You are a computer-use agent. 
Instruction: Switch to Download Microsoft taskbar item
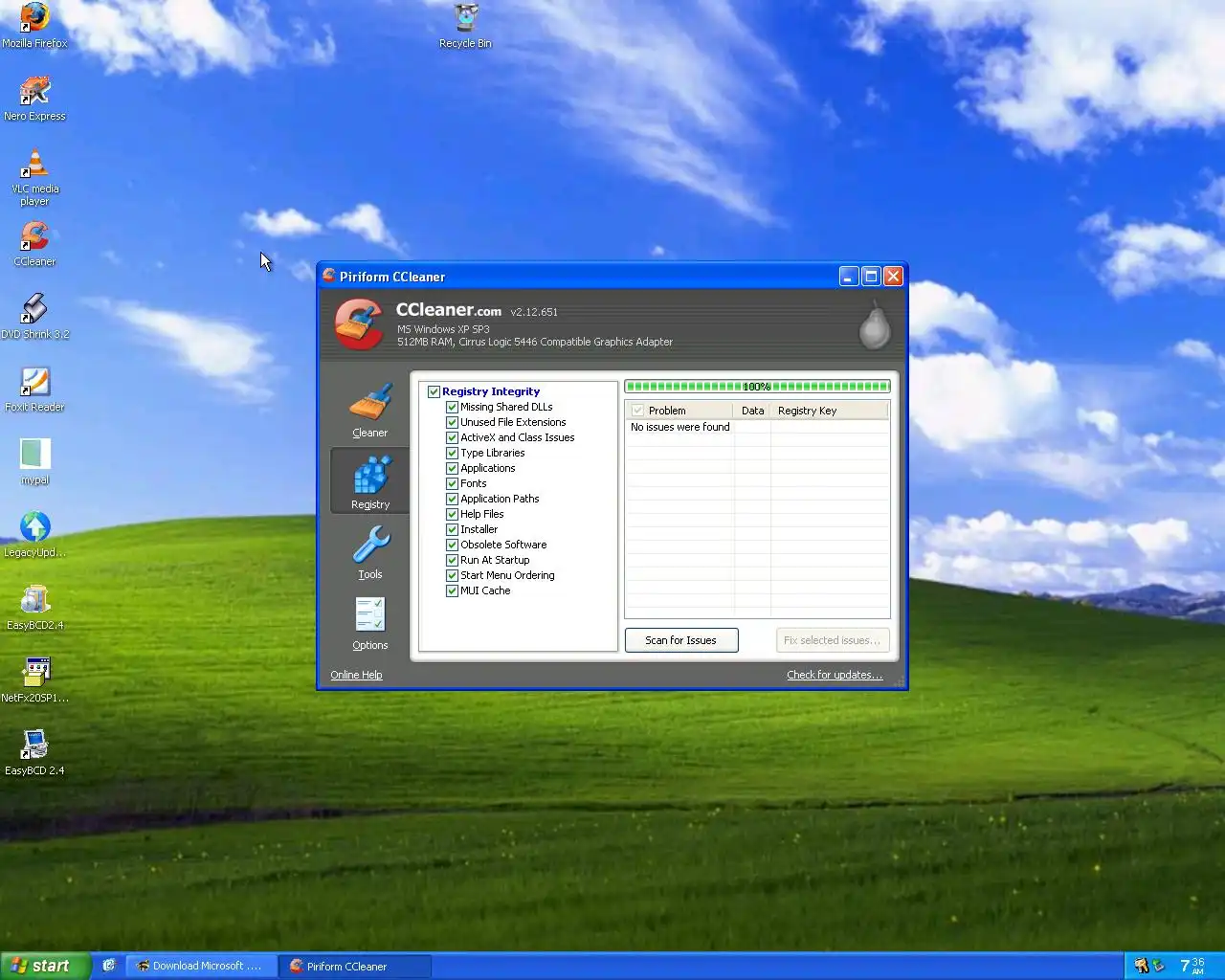201,966
